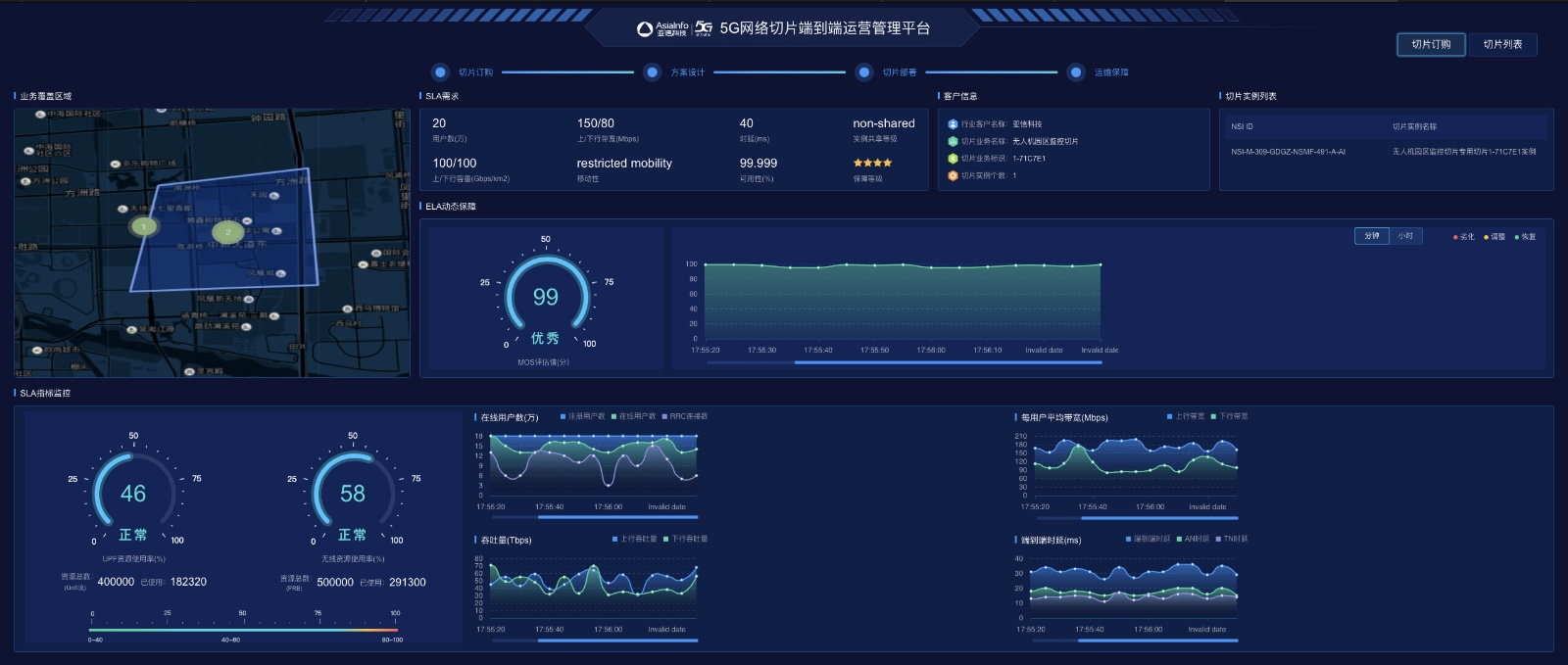The height and width of the screenshot is (665, 1568).
Task: Open the 切片列表 button at top right
Action: coord(1502,44)
